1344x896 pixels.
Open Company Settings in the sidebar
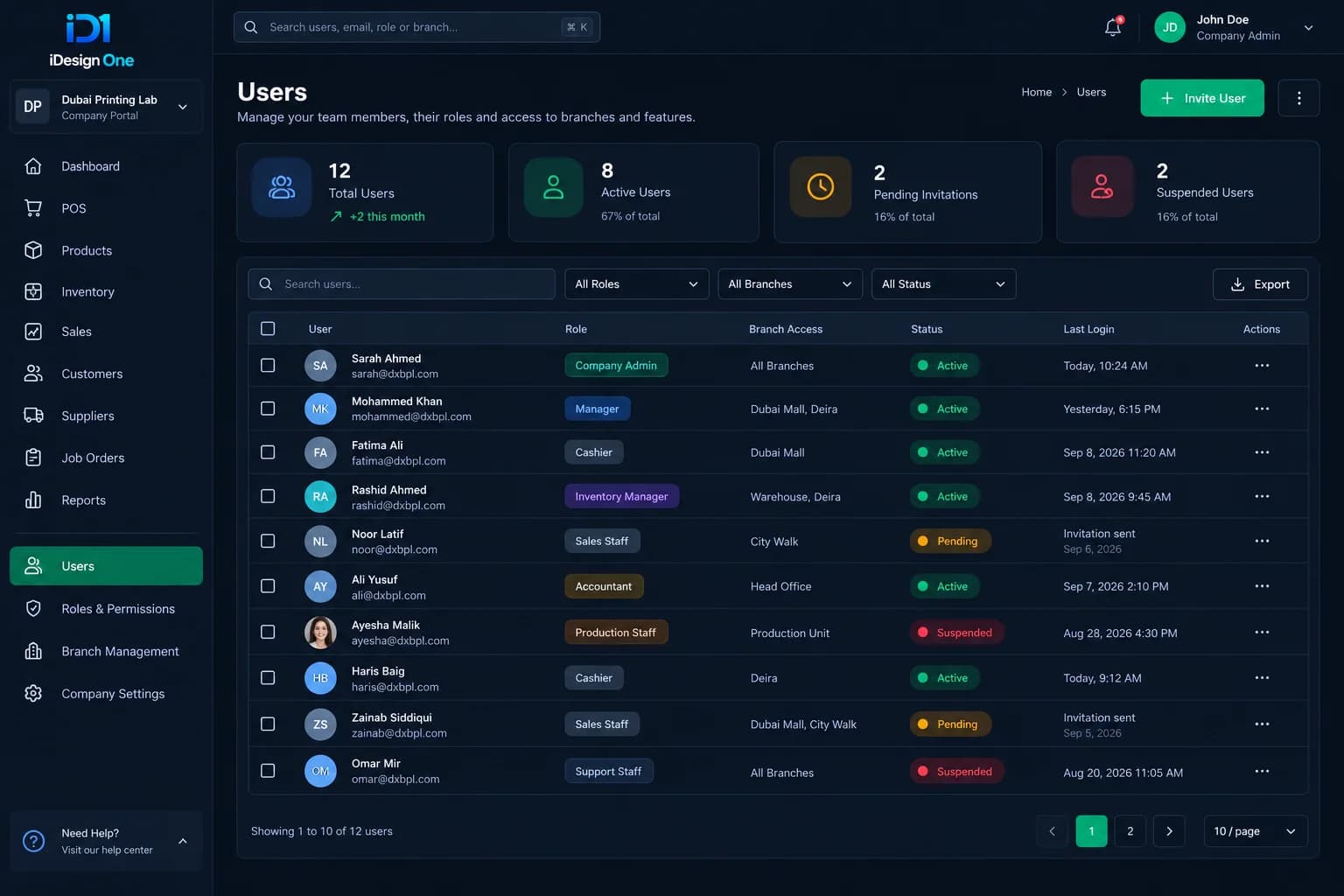point(106,694)
